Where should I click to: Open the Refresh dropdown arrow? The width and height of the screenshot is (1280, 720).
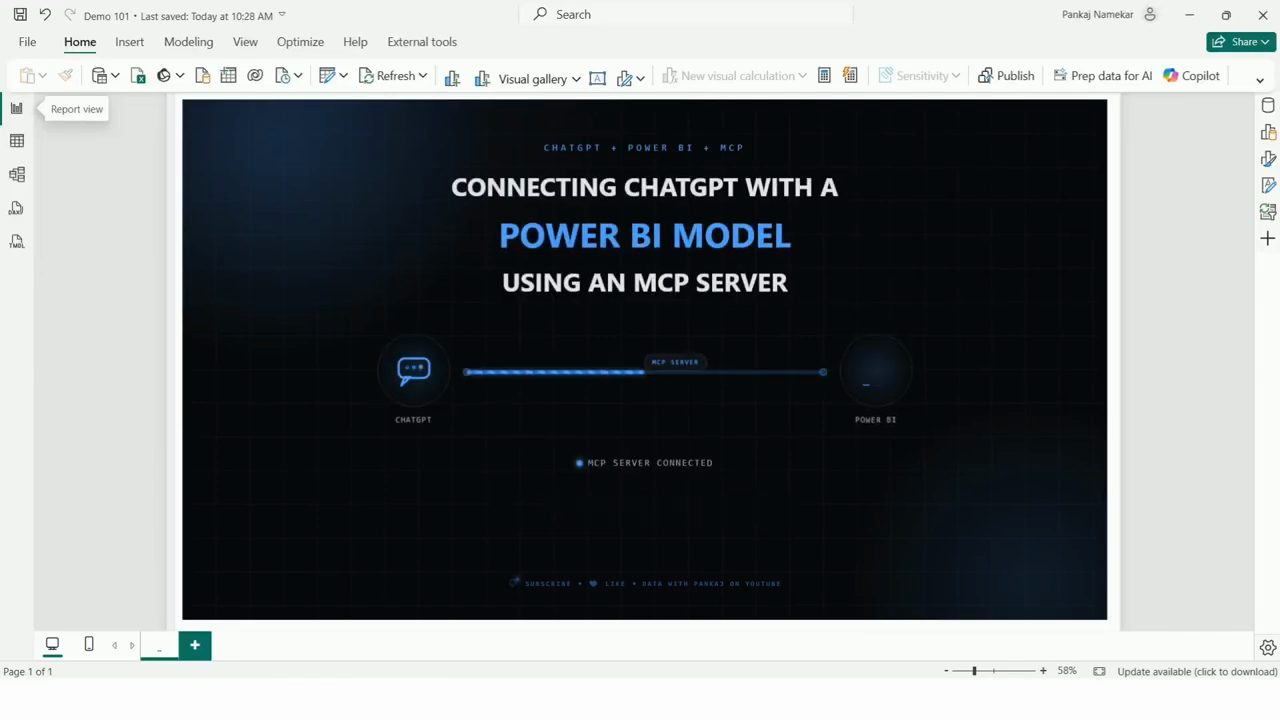tap(423, 76)
